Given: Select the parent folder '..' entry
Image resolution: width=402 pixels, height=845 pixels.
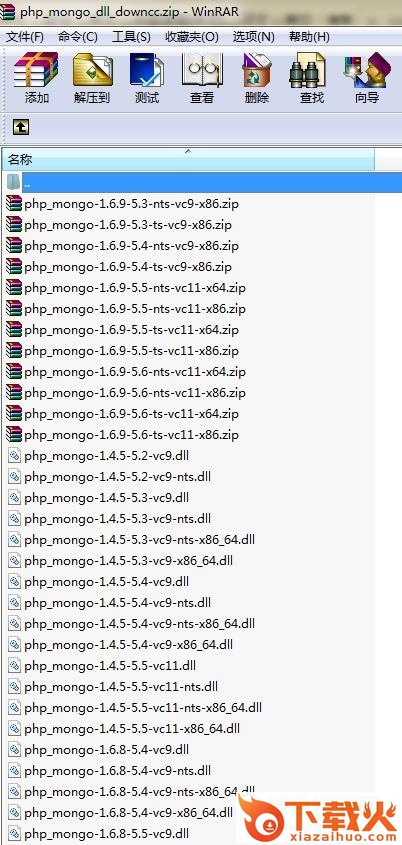Looking at the screenshot, I should tap(202, 183).
